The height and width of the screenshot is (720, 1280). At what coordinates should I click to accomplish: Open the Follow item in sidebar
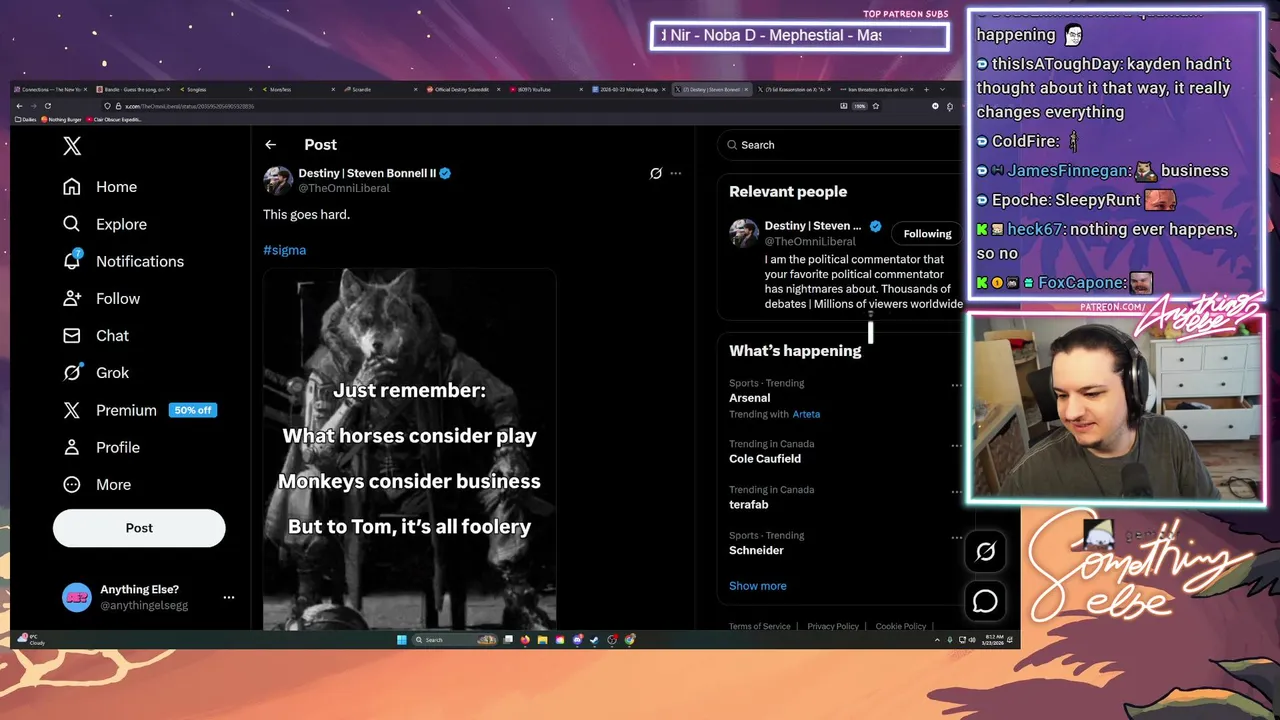pyautogui.click(x=101, y=298)
